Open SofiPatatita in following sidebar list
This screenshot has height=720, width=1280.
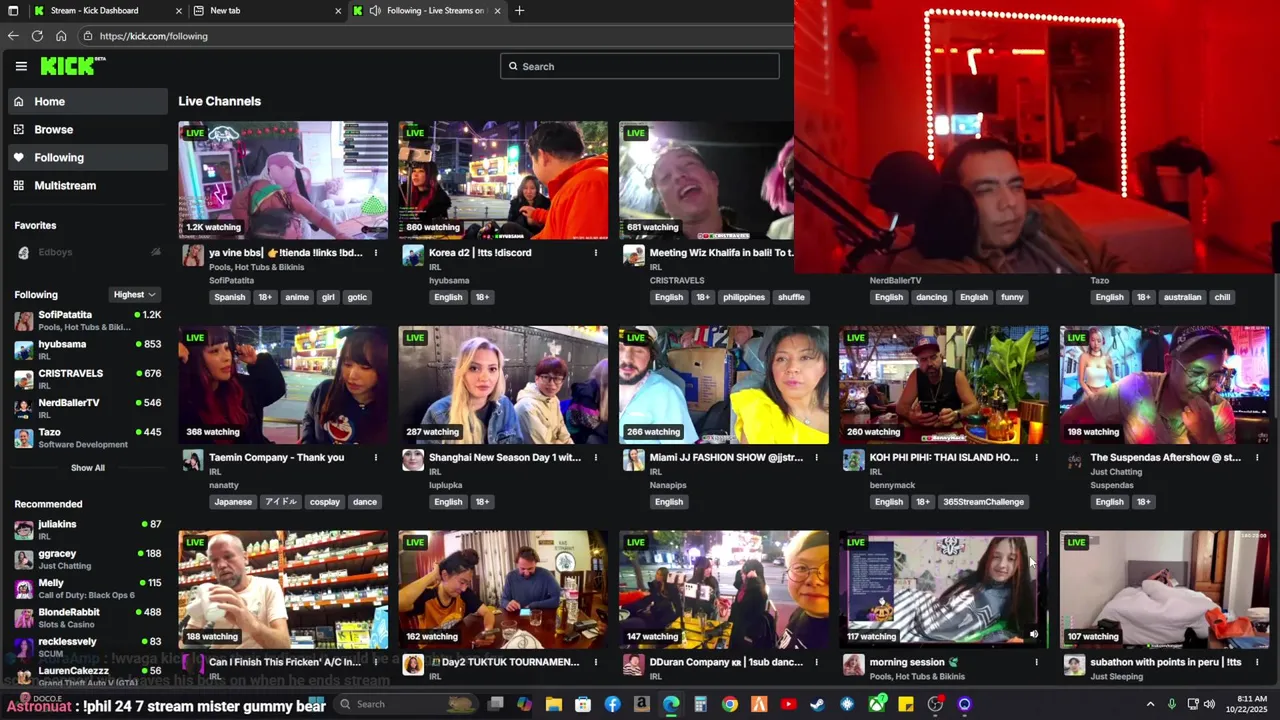[x=88, y=320]
